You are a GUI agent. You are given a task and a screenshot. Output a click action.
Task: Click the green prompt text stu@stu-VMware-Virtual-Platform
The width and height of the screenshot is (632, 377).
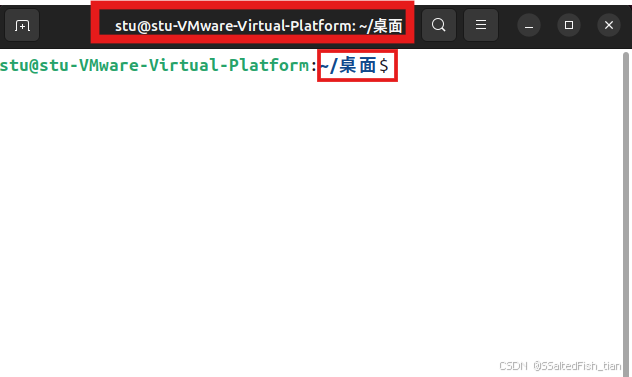[x=154, y=65]
